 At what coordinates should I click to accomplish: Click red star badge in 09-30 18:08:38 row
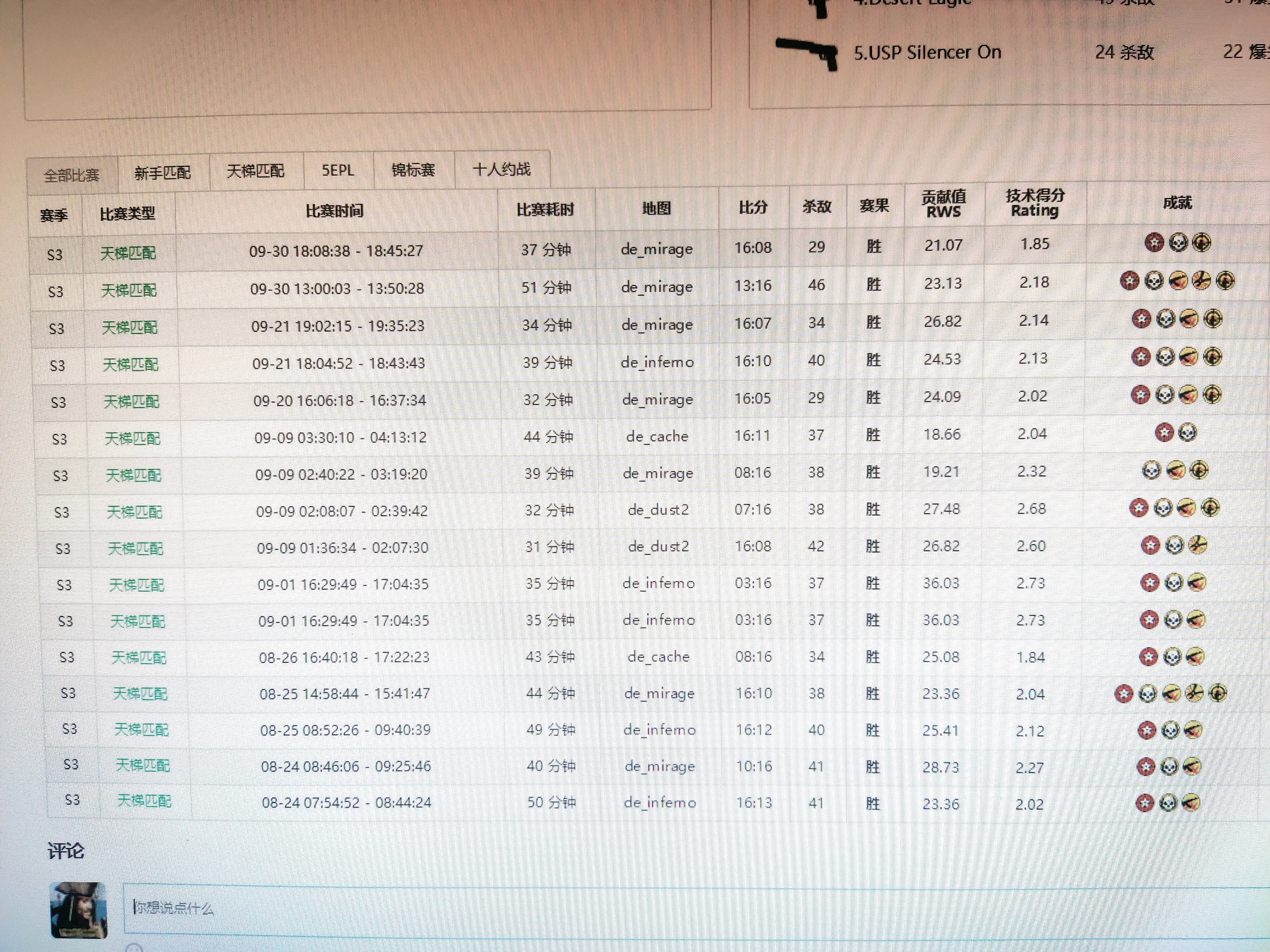[1154, 243]
